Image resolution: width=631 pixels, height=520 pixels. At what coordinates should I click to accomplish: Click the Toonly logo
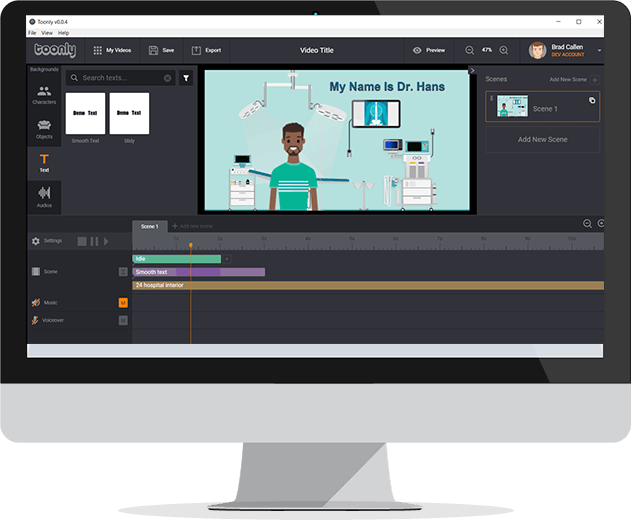[55, 50]
